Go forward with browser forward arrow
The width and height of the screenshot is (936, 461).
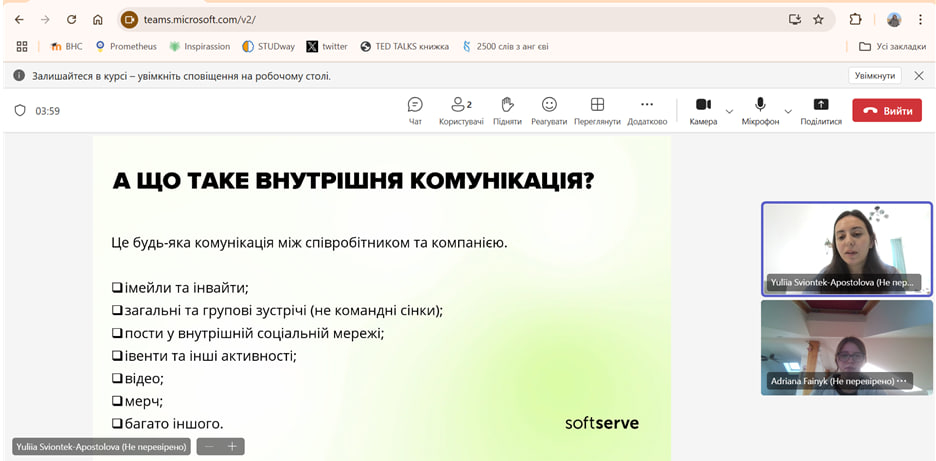[x=45, y=20]
